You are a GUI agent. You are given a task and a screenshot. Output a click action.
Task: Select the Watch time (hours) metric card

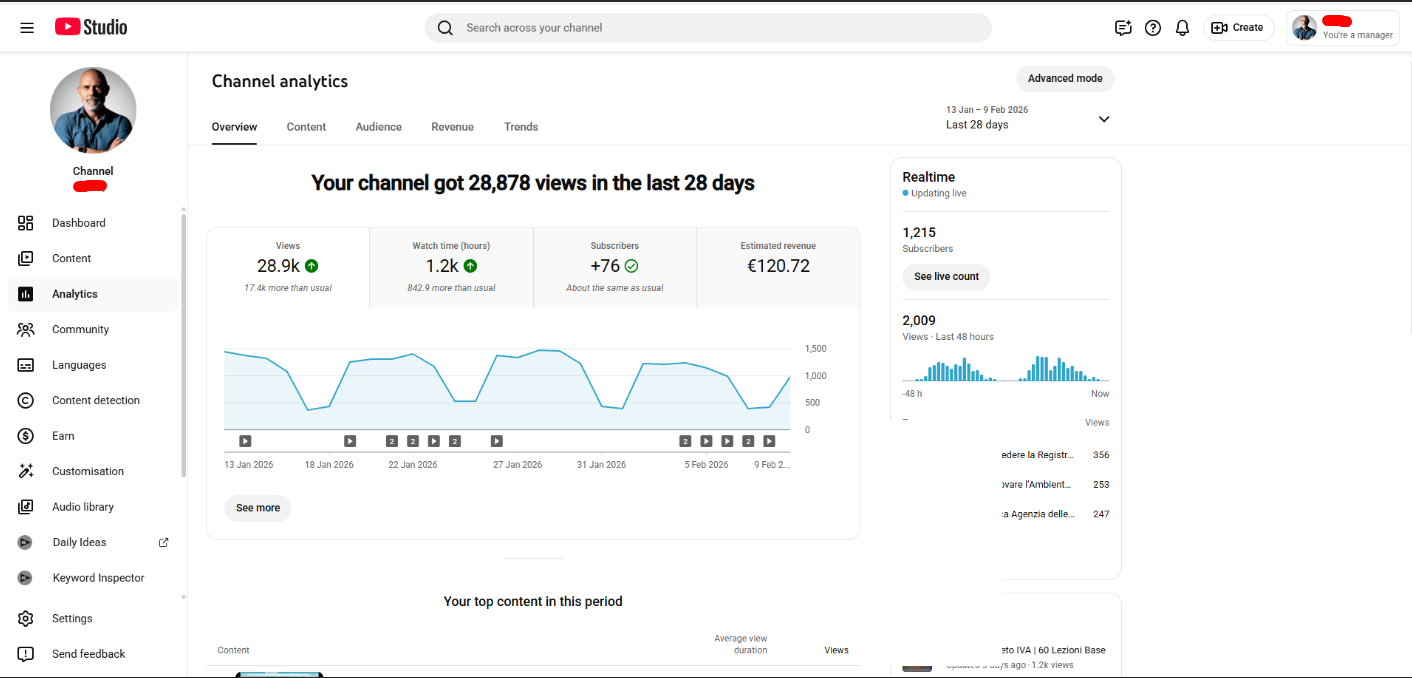tap(451, 266)
